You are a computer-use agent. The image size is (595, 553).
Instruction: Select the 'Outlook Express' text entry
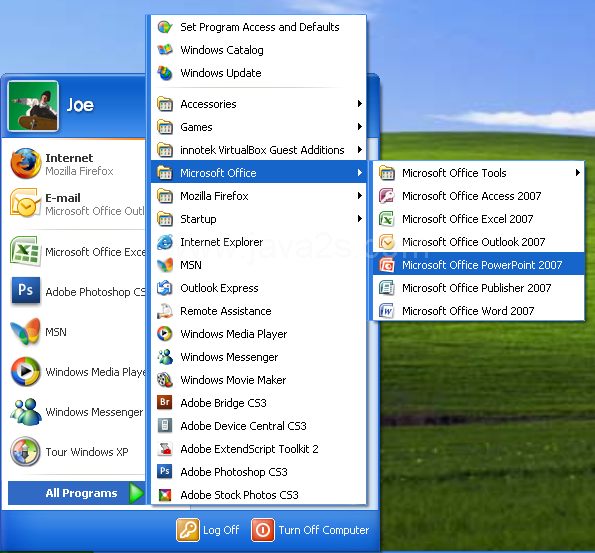tap(219, 288)
